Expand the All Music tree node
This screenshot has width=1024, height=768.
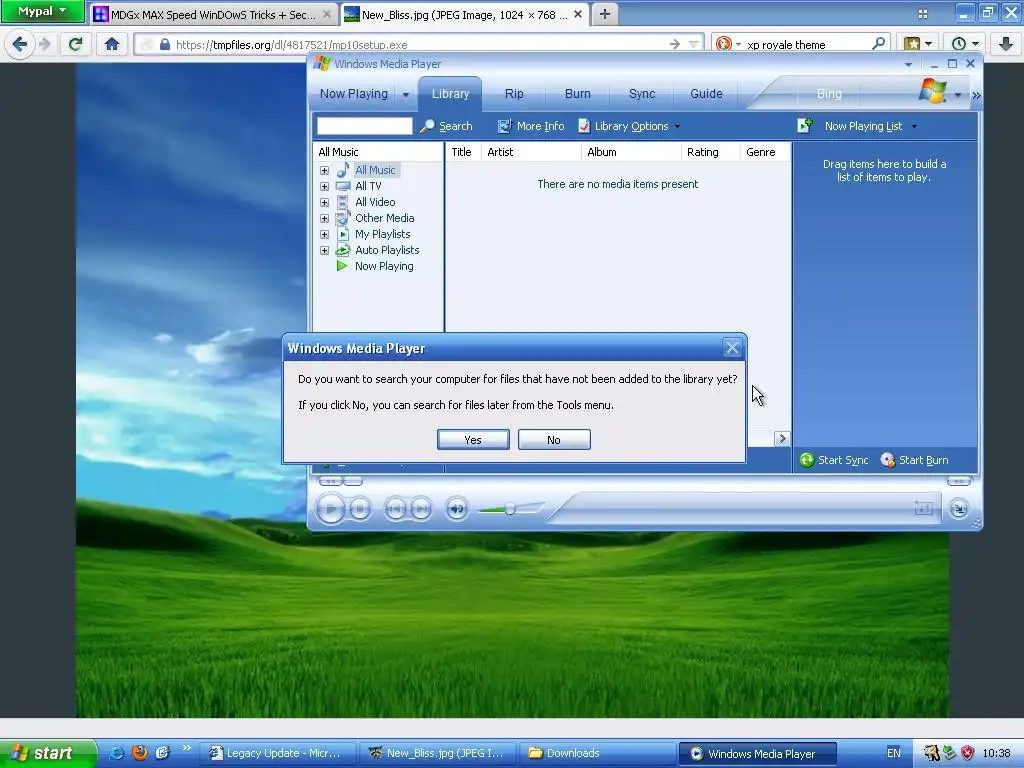point(325,170)
